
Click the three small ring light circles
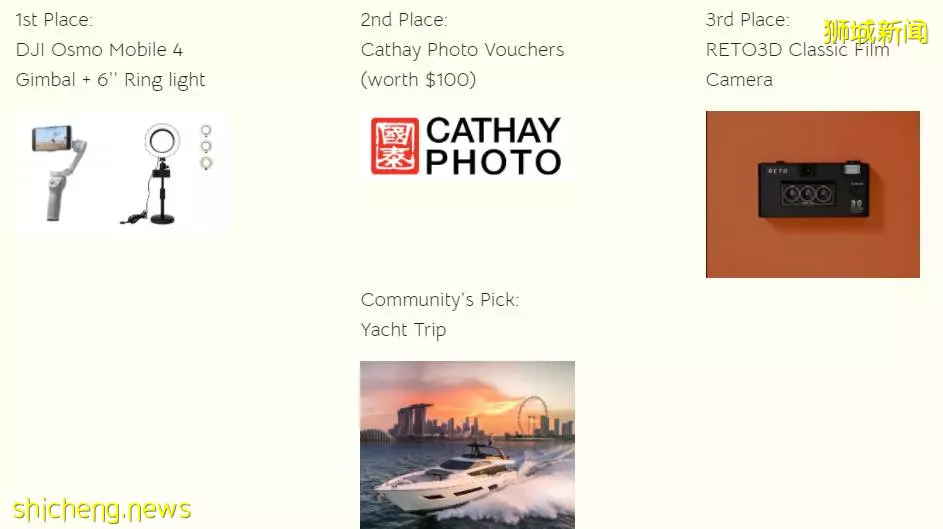pyautogui.click(x=206, y=147)
